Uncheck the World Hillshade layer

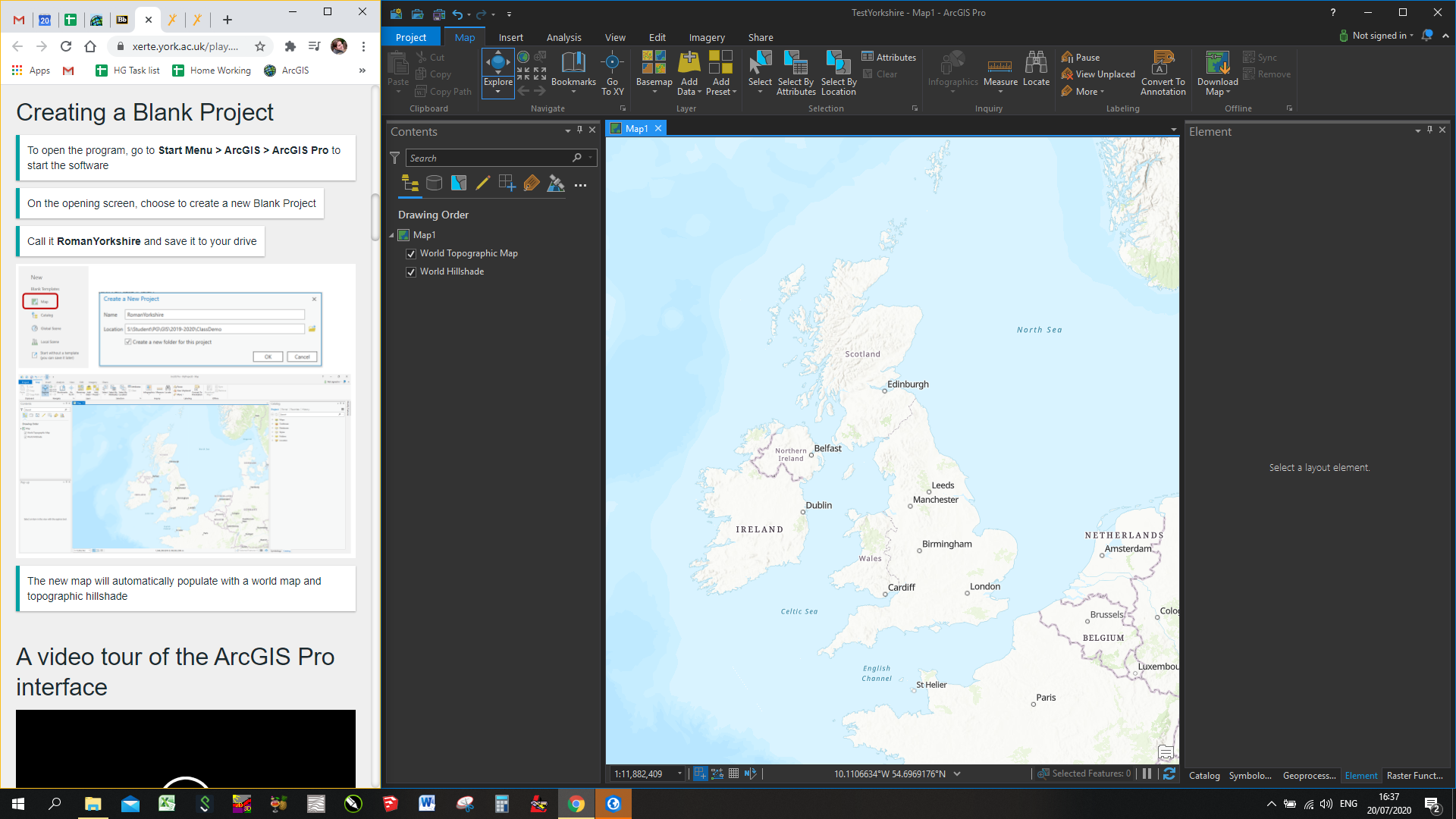coord(410,271)
